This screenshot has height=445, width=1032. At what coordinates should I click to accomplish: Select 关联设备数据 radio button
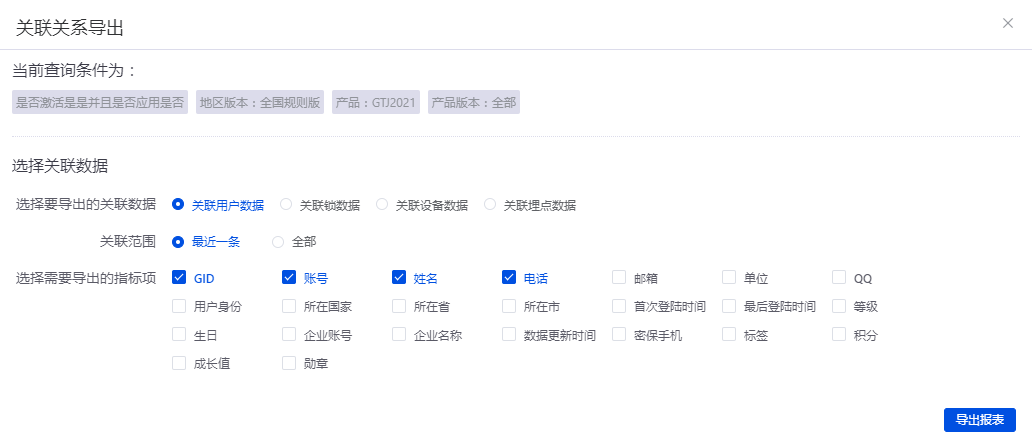tap(382, 205)
